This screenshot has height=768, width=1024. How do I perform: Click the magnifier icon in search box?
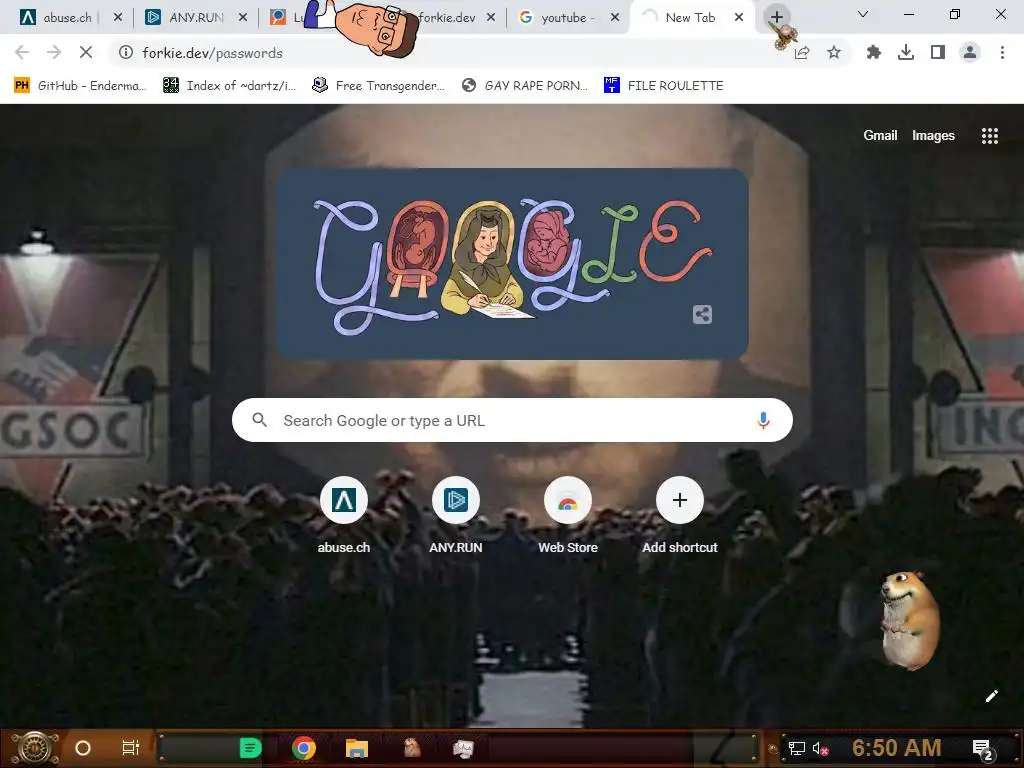pyautogui.click(x=259, y=420)
